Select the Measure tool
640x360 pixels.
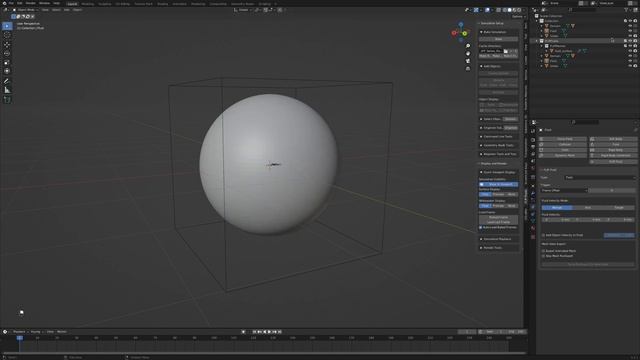coord(7,90)
